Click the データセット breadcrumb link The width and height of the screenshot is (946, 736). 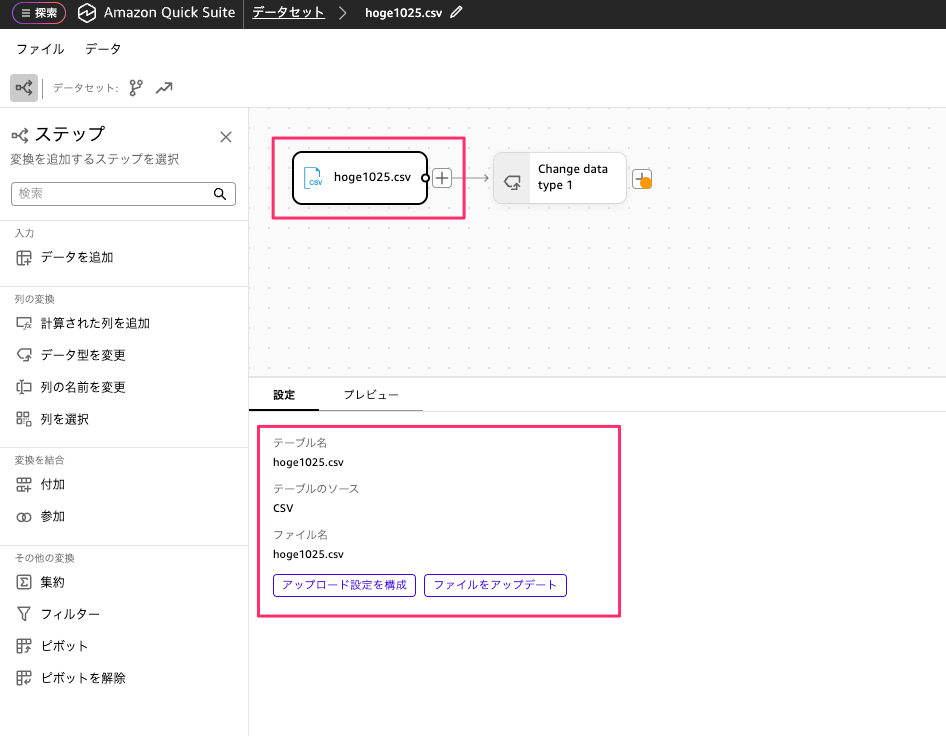click(288, 13)
